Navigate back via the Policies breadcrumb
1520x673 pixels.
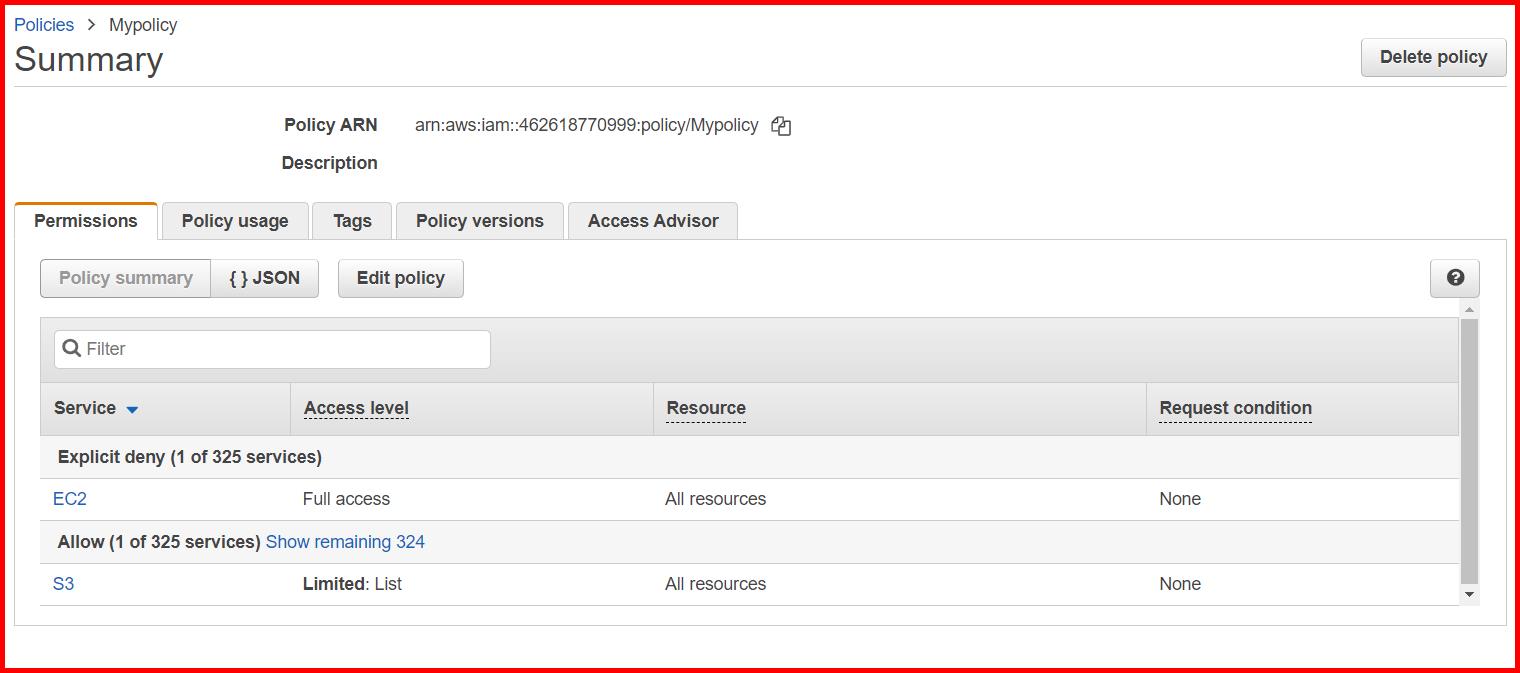[x=44, y=24]
